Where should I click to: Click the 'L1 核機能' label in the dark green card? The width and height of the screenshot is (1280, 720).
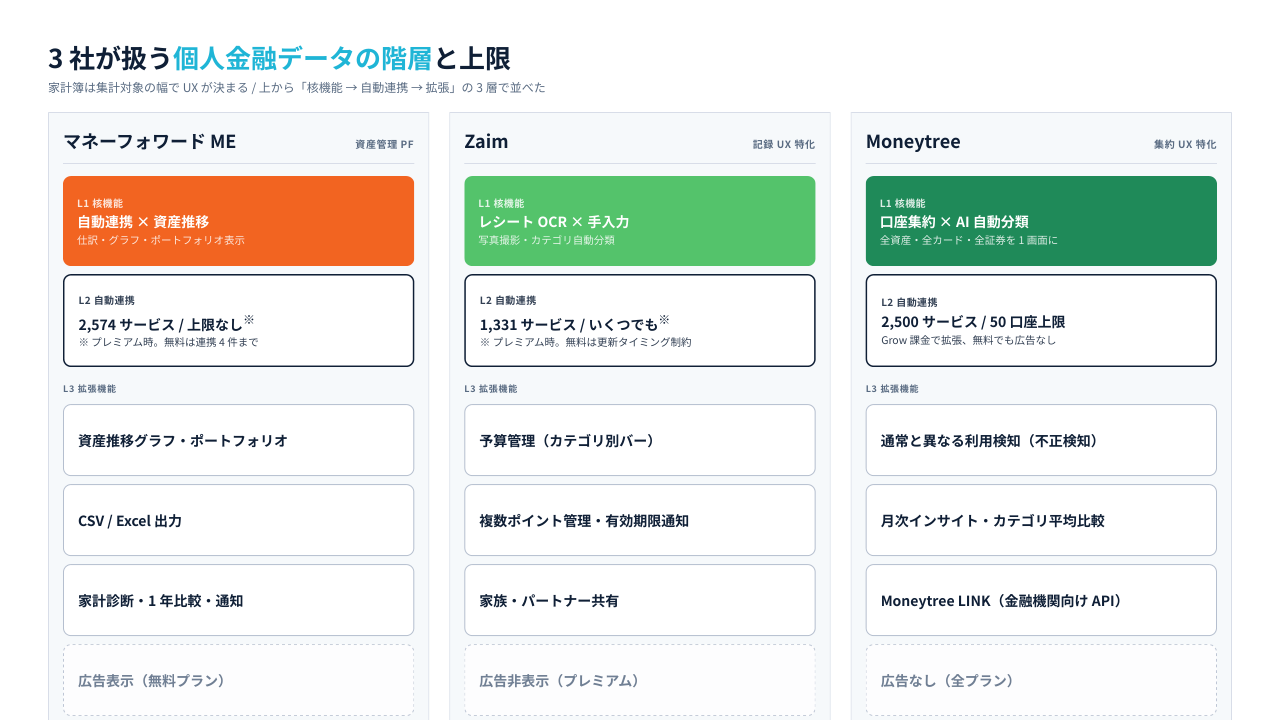pos(903,203)
